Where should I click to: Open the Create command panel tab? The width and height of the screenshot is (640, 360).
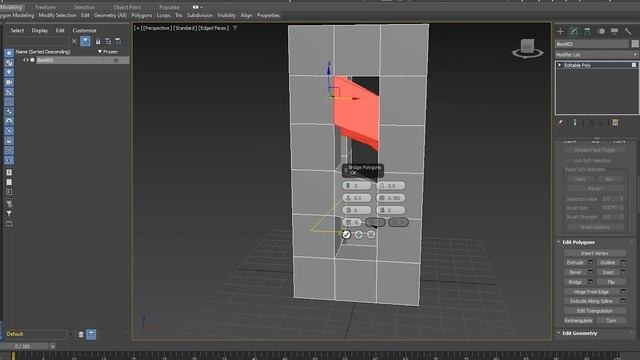point(560,31)
